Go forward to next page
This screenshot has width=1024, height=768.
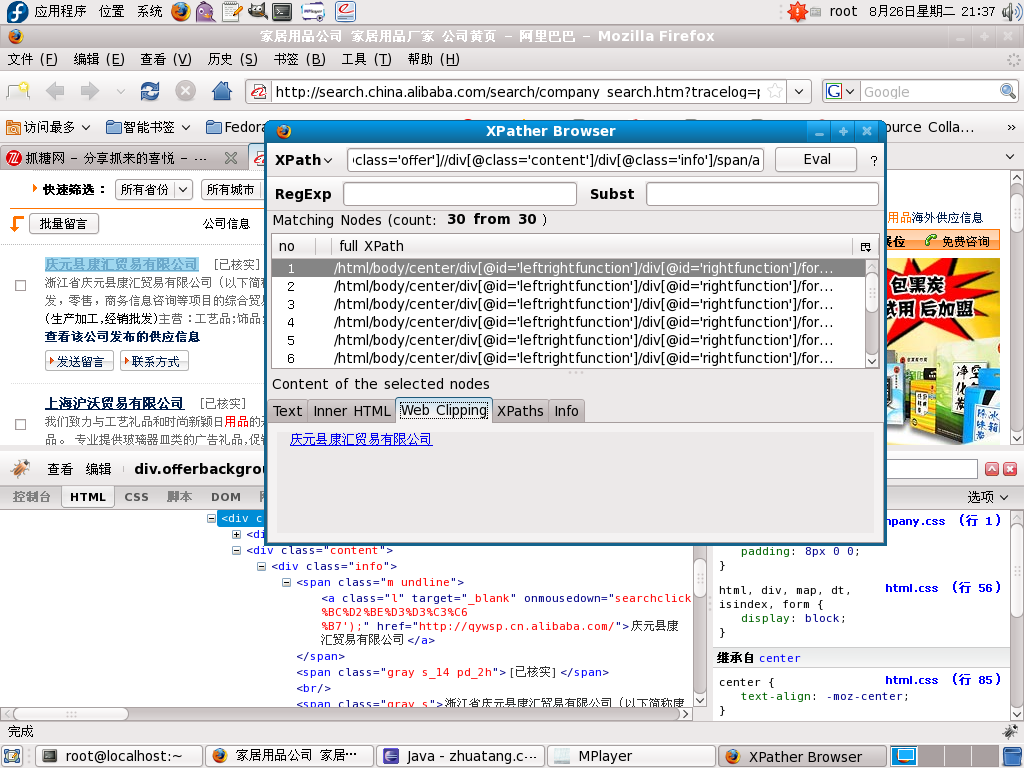pos(90,91)
